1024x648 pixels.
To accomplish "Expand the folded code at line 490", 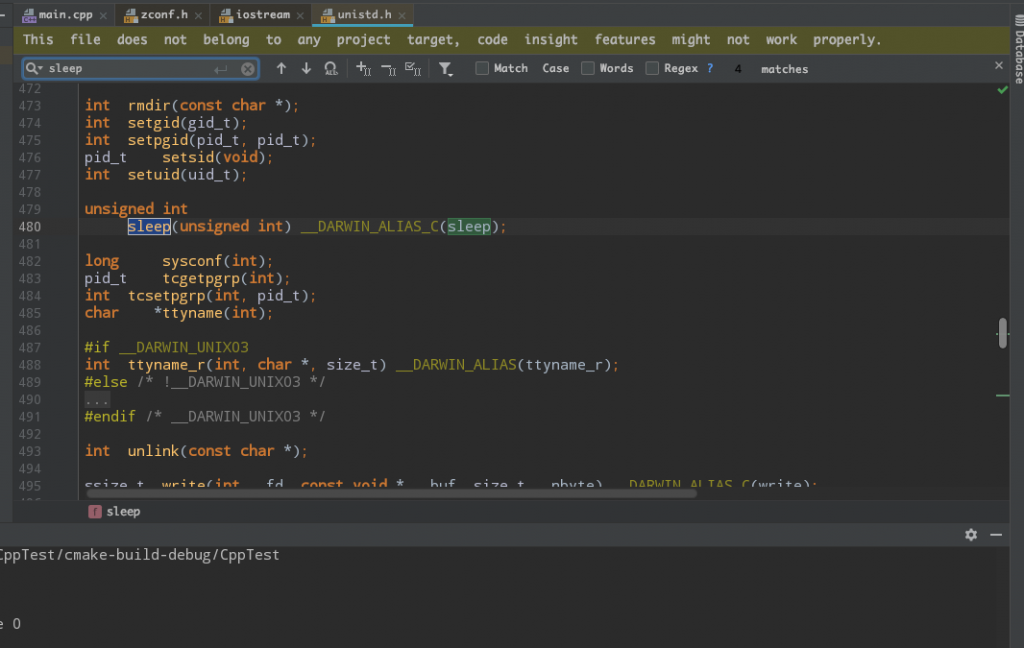I will point(97,400).
